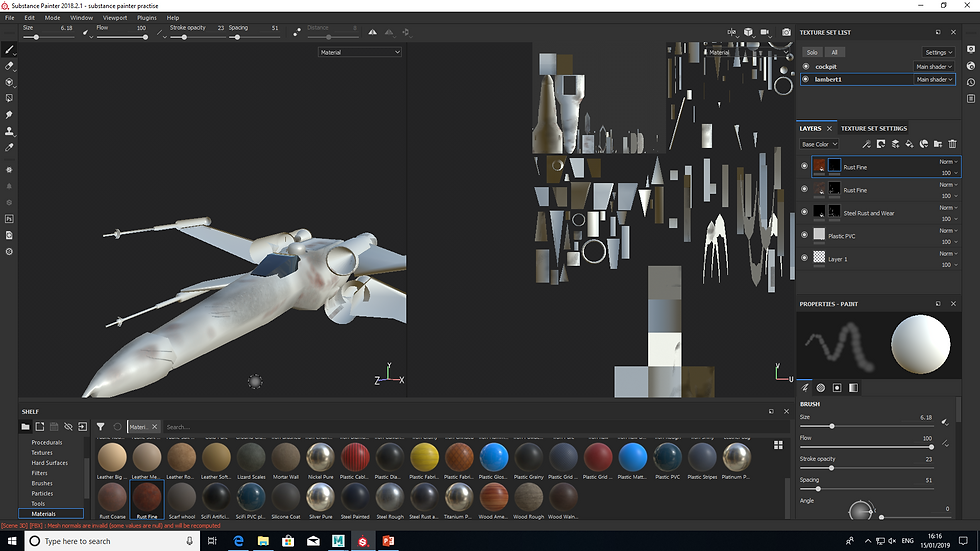Viewport: 980px width, 551px height.
Task: Toggle visibility of cockpit texture set
Action: pyautogui.click(x=806, y=66)
